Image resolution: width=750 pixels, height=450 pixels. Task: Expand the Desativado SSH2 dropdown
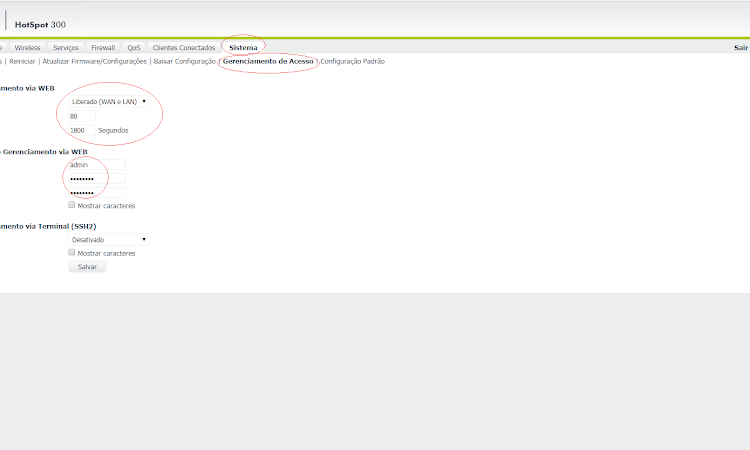point(109,240)
